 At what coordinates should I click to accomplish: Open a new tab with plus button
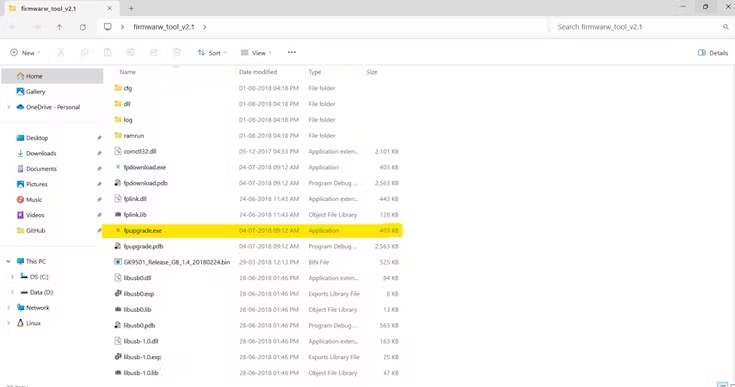[x=131, y=8]
